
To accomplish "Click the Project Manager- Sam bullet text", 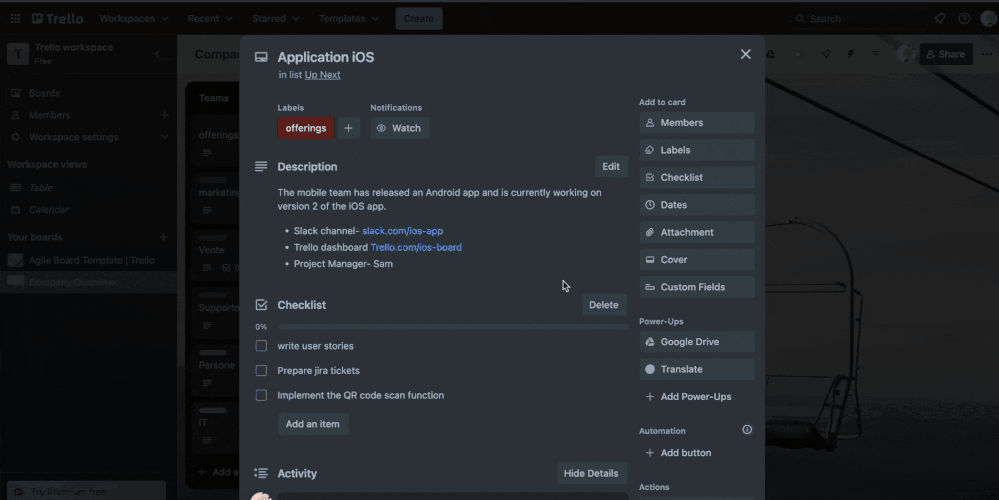I will pyautogui.click(x=343, y=264).
